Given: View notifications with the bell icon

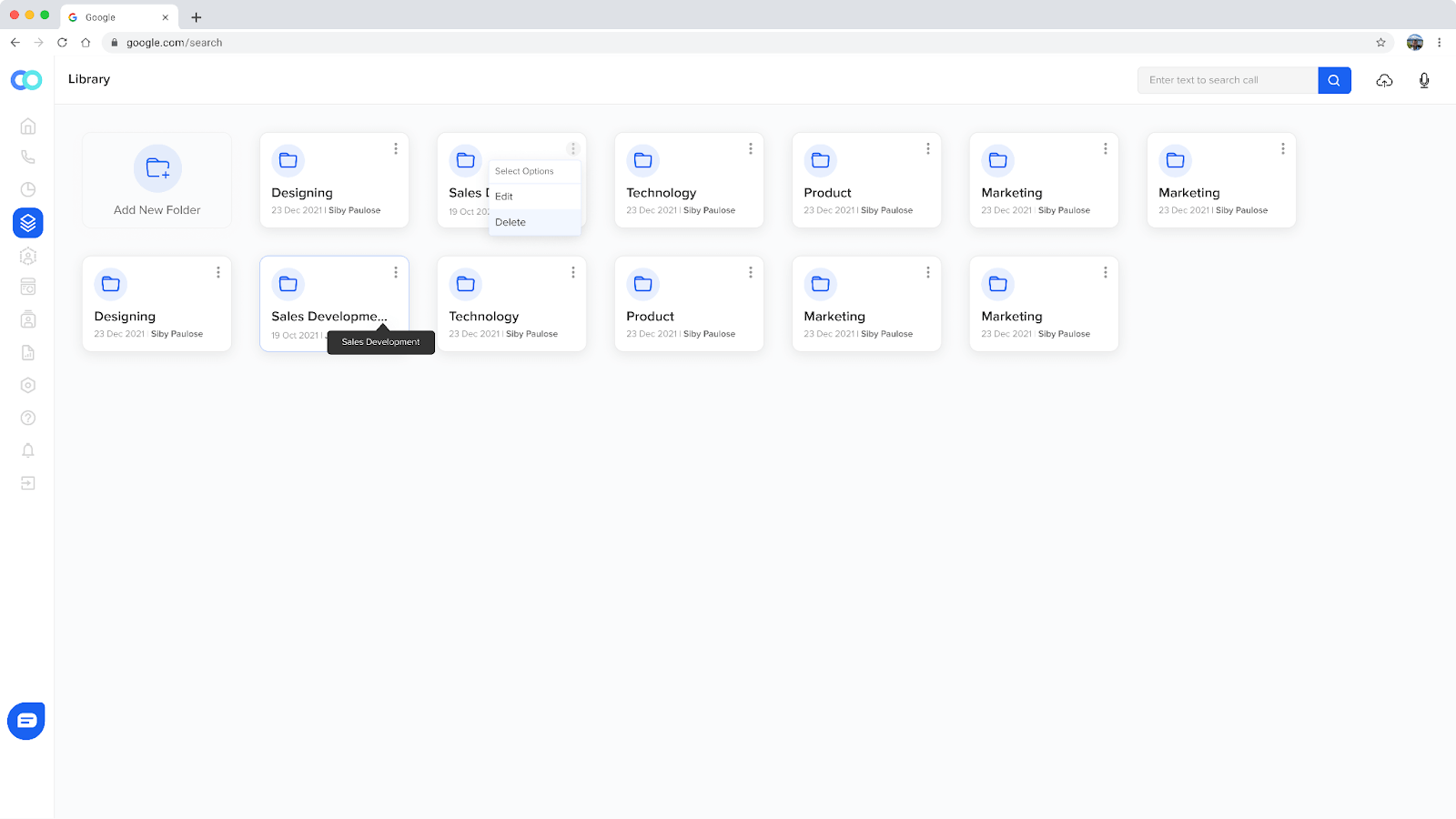Looking at the screenshot, I should pyautogui.click(x=27, y=450).
